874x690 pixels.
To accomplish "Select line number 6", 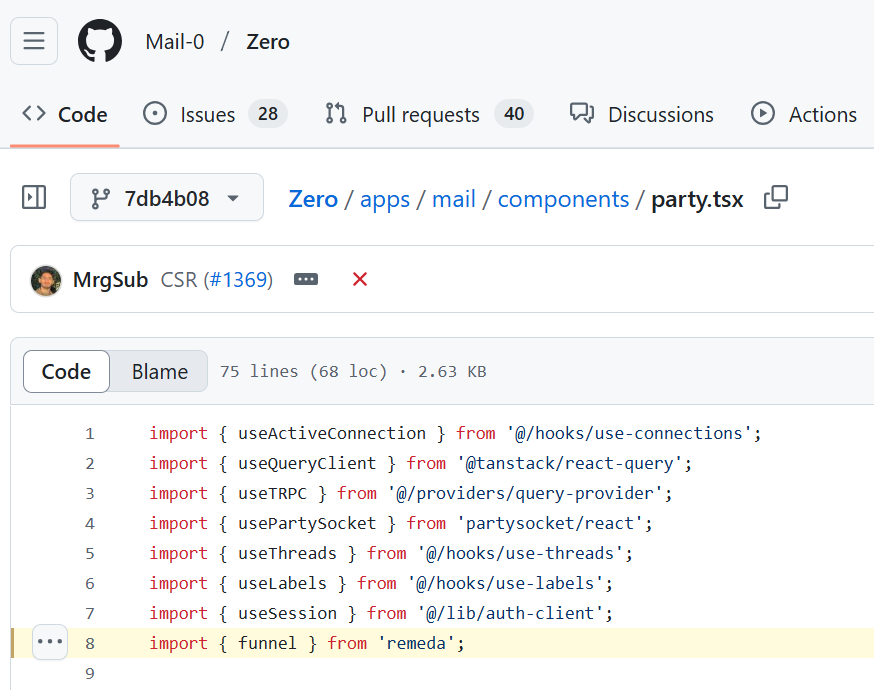I will point(90,584).
